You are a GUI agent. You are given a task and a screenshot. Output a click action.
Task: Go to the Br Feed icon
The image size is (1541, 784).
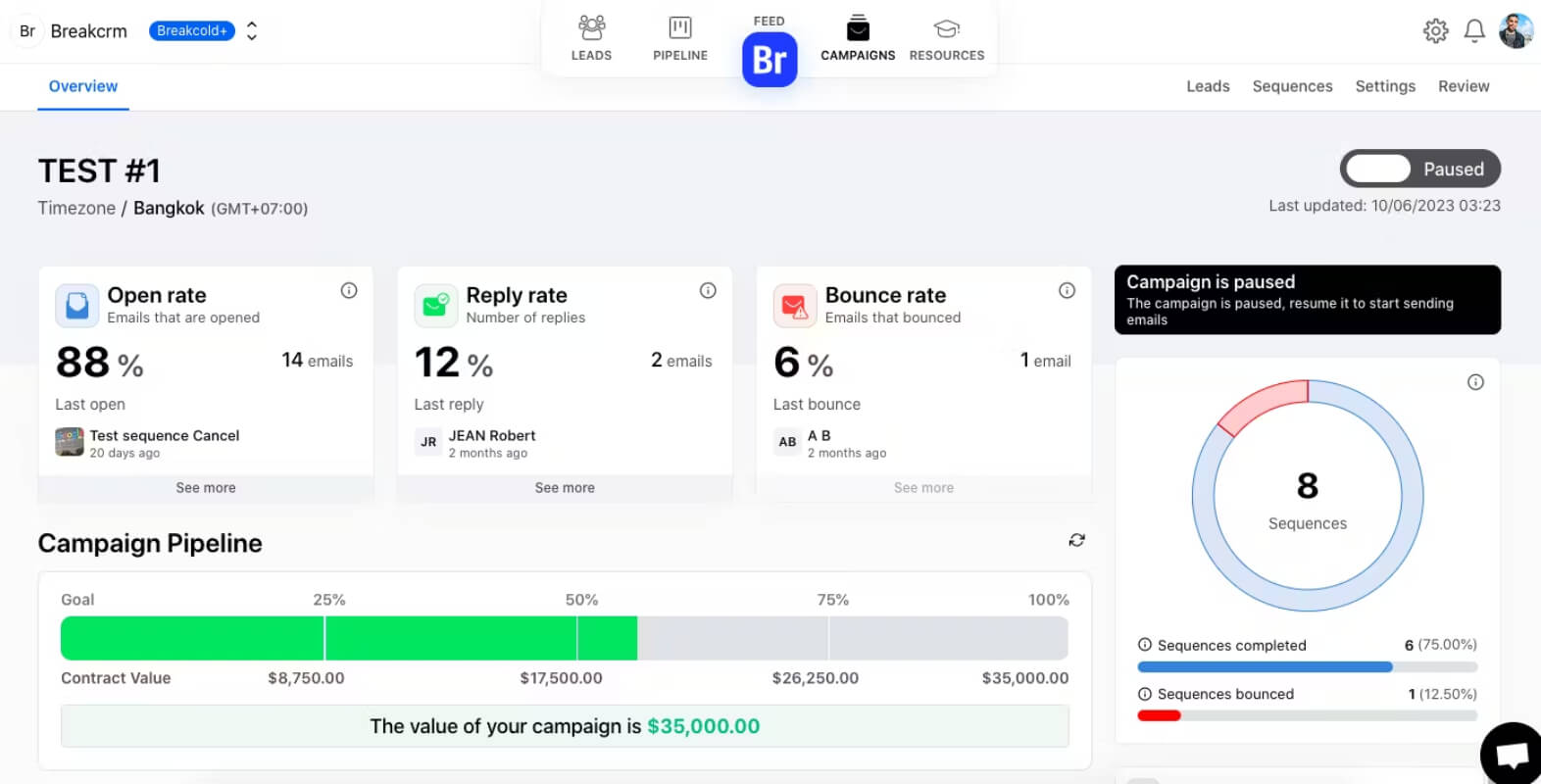770,59
